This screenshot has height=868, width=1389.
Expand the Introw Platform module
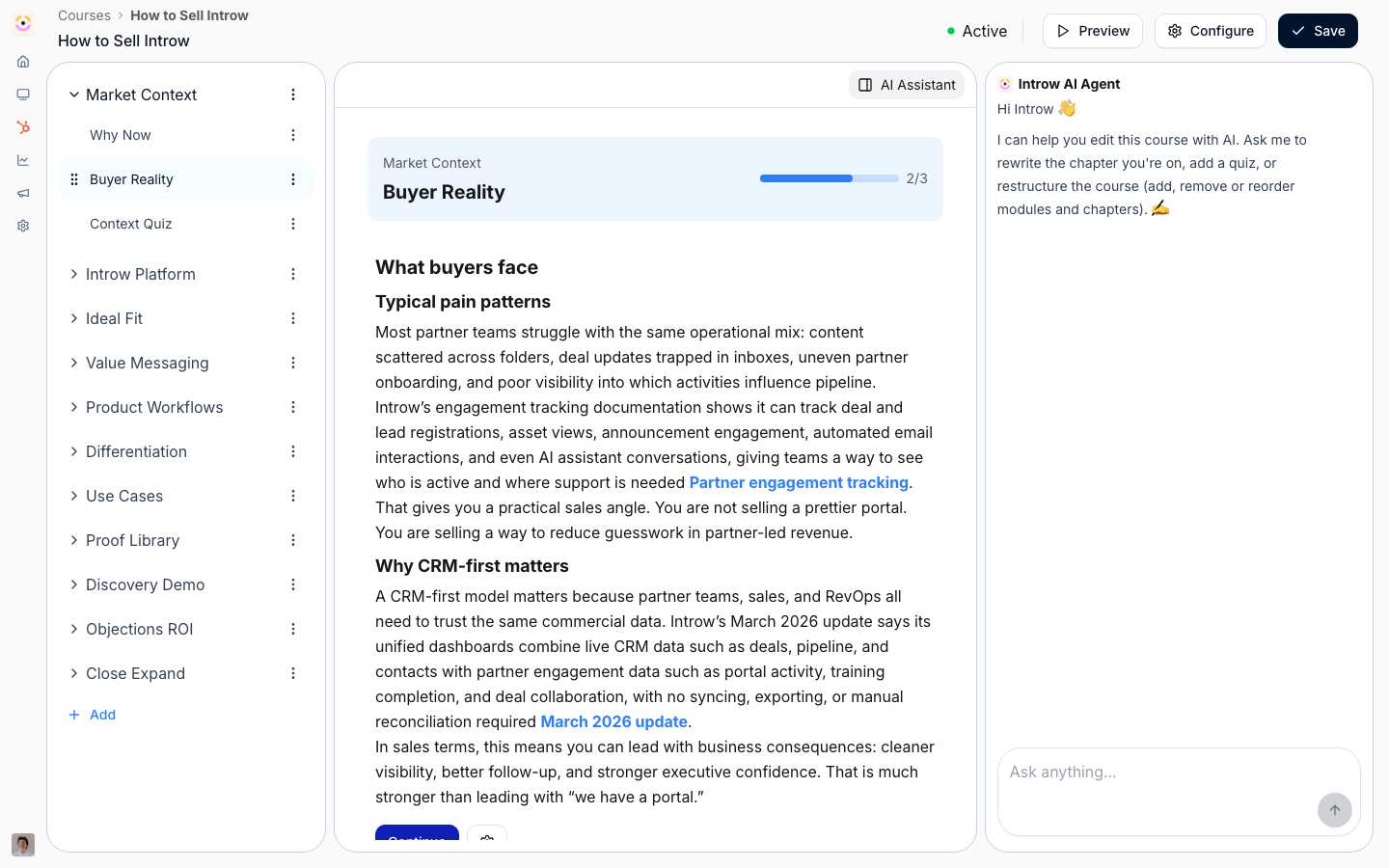click(x=74, y=274)
